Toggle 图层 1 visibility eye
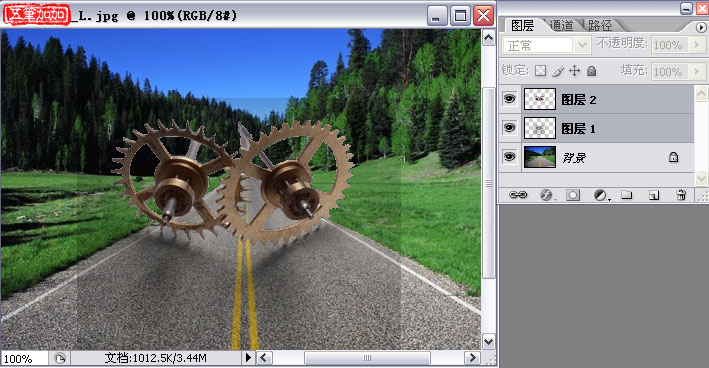The image size is (709, 368). (510, 128)
